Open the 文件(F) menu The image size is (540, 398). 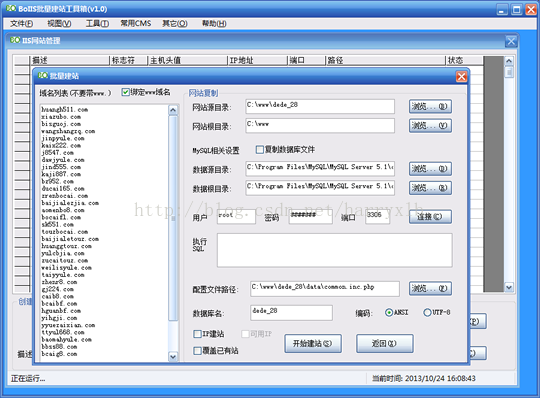click(x=21, y=23)
